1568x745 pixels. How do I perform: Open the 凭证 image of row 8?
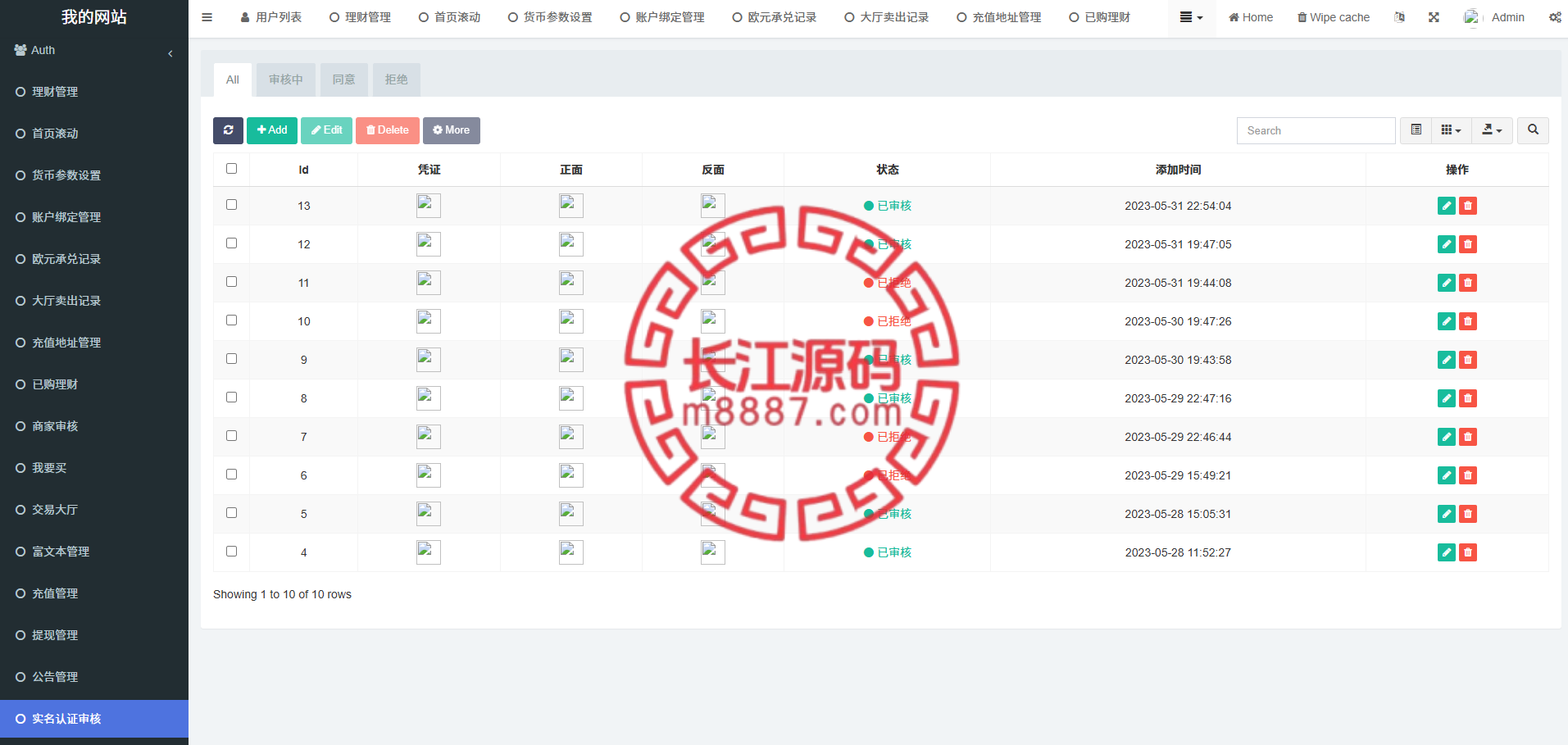[x=429, y=398]
